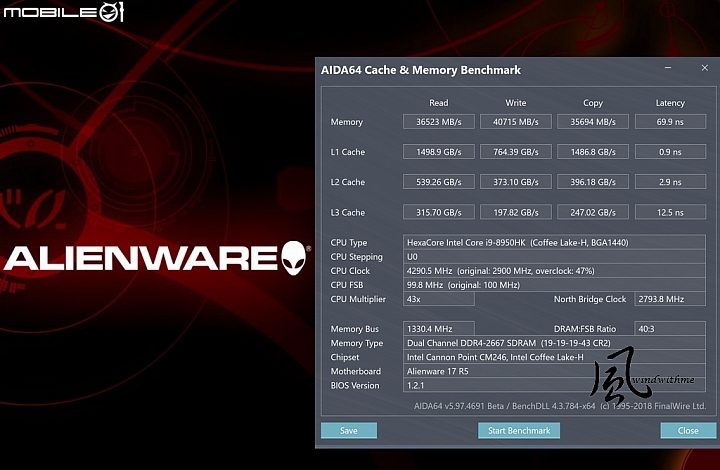
Task: Click CPU Type field HexaCore Intel Core i9-8950HK
Action: 554,242
